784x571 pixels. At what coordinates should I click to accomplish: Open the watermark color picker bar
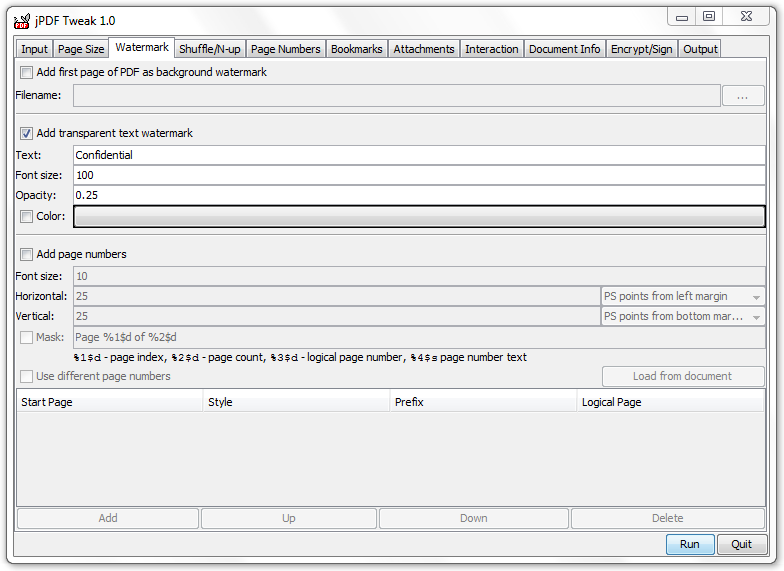[x=419, y=216]
